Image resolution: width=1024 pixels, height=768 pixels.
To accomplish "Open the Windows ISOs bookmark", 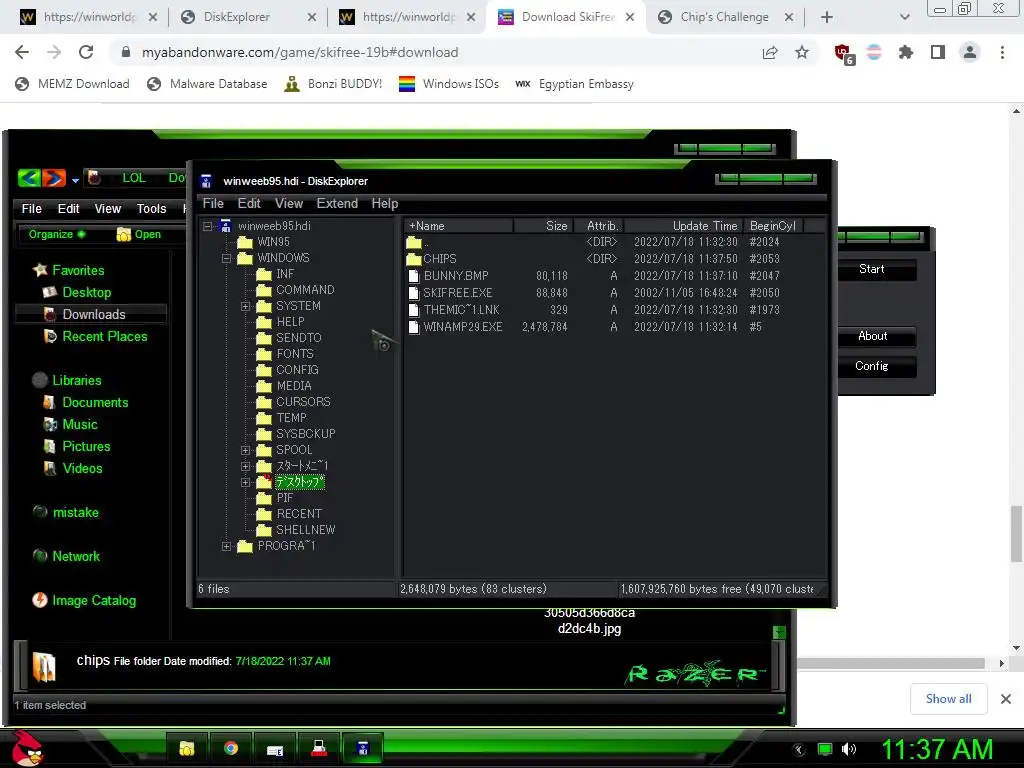I will click(449, 84).
